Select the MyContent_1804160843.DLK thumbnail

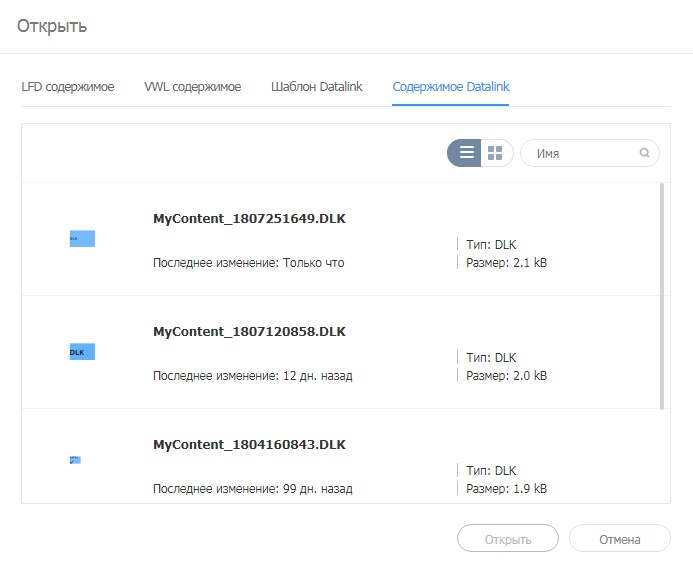pyautogui.click(x=75, y=460)
